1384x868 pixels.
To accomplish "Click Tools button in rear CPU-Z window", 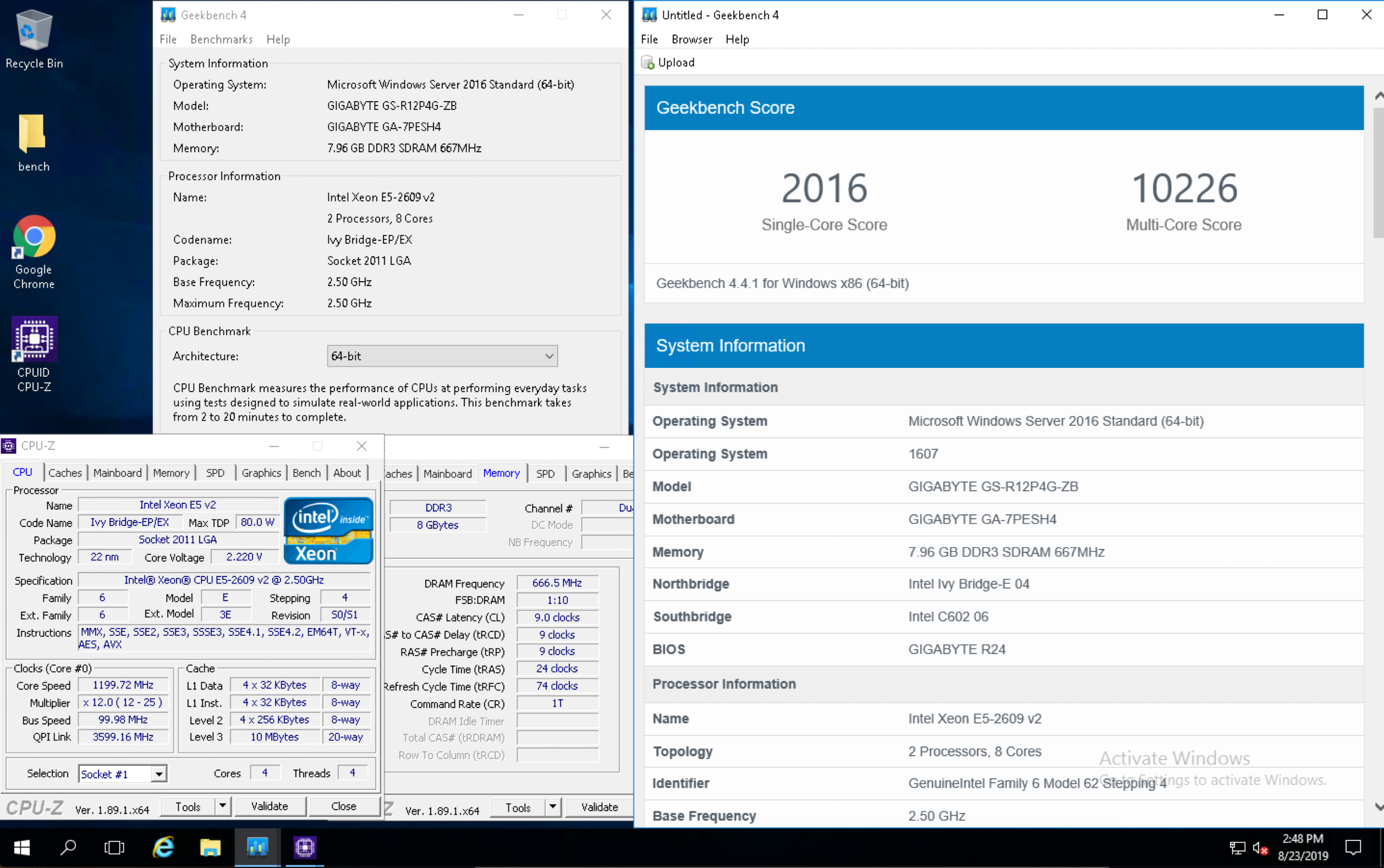I will click(518, 807).
